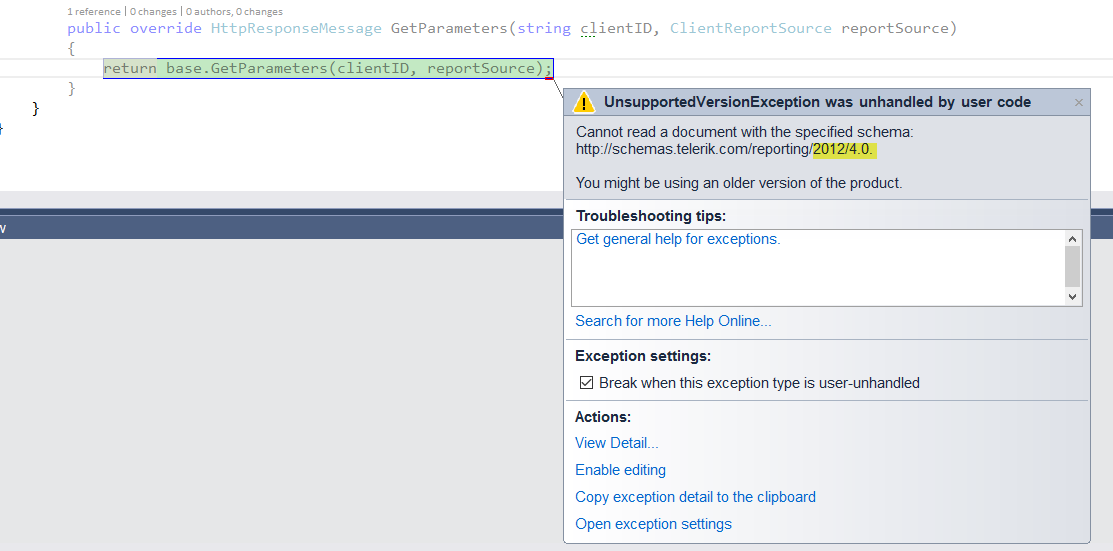The width and height of the screenshot is (1113, 551).
Task: Toggle 'Break when this exception type is user-unhandled'
Action: (587, 383)
